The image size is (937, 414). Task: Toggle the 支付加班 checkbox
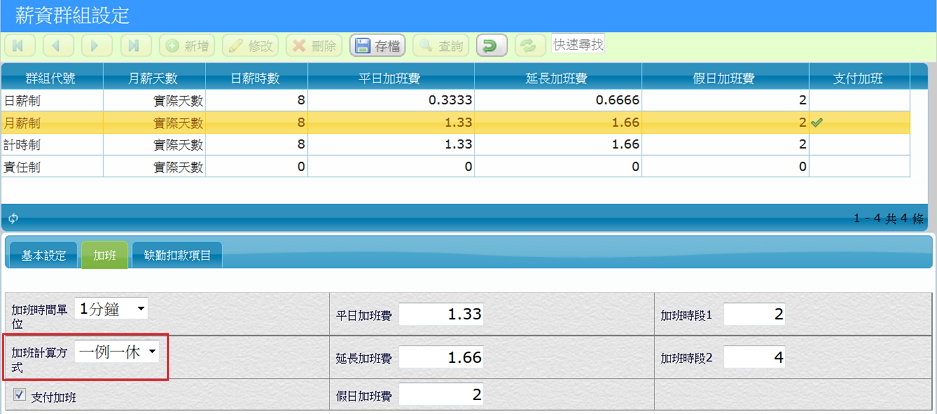tap(19, 396)
